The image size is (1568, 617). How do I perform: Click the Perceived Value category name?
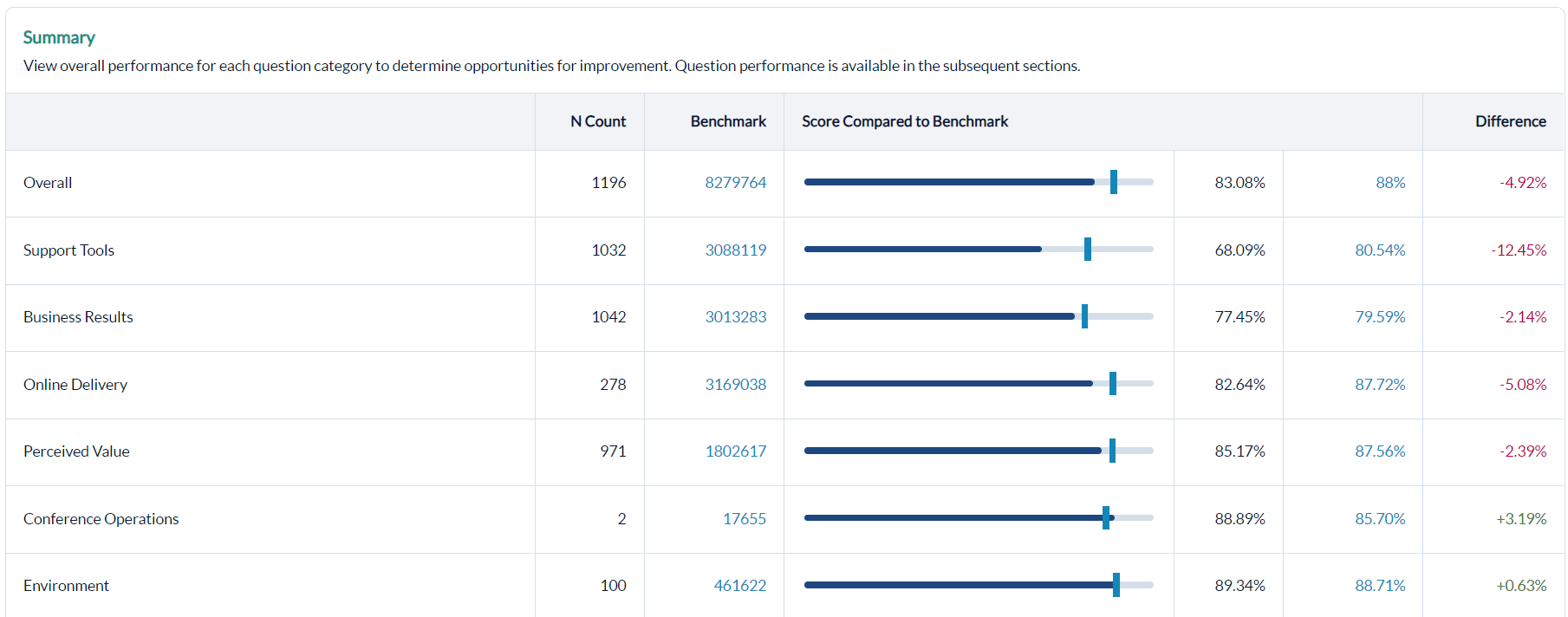pos(76,451)
